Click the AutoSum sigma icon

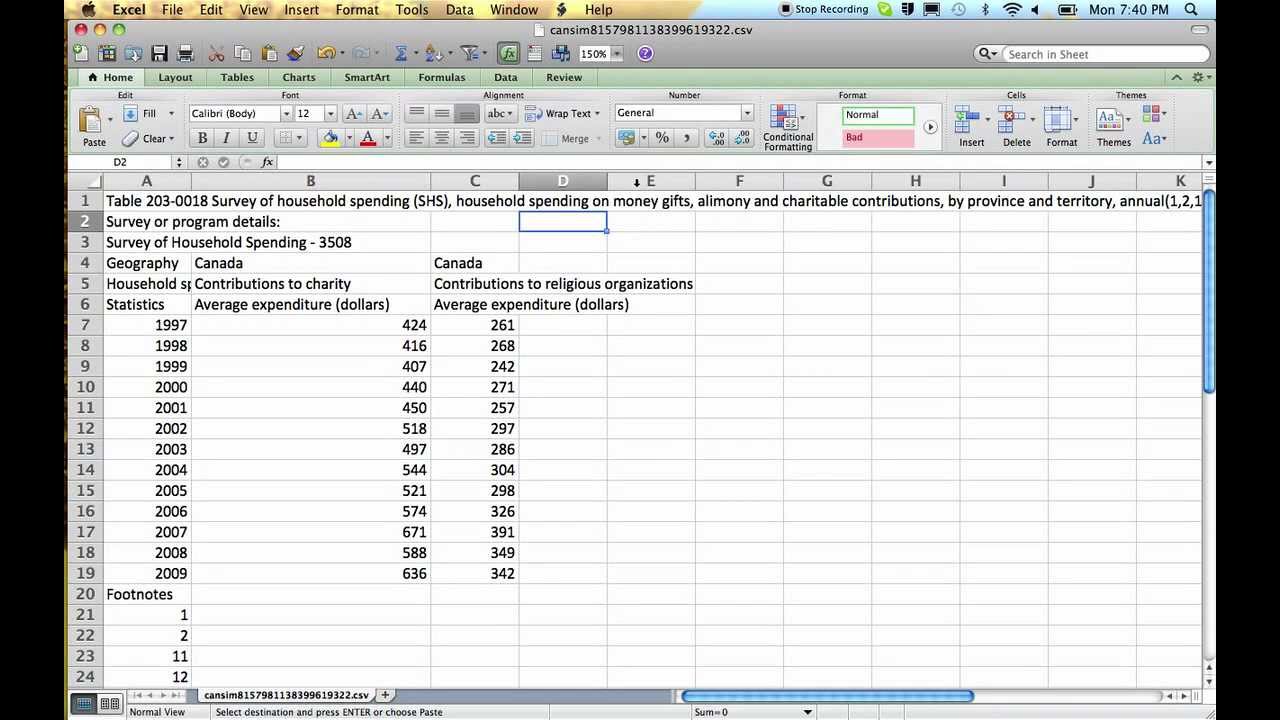point(401,54)
